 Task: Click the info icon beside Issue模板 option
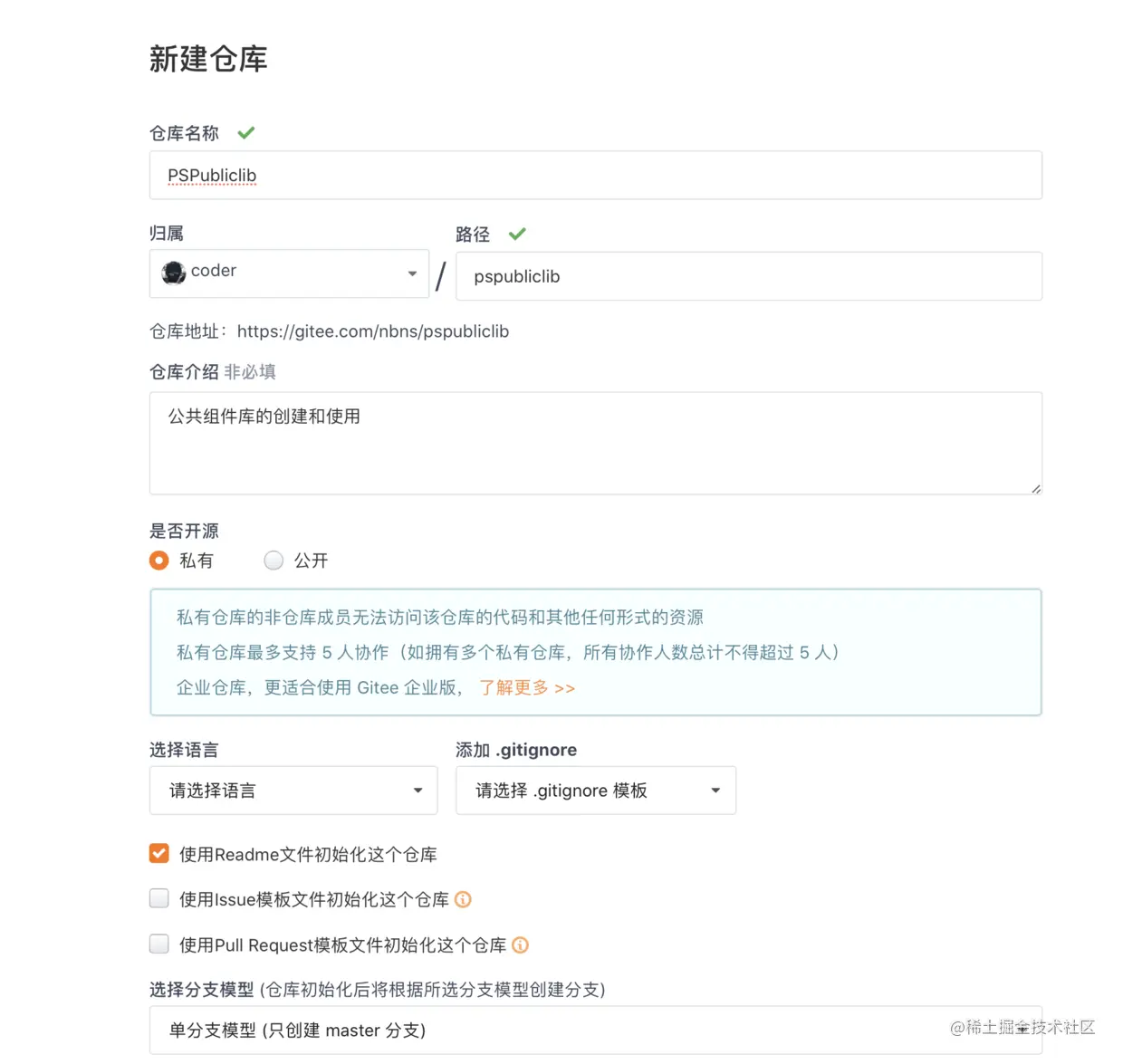(463, 899)
